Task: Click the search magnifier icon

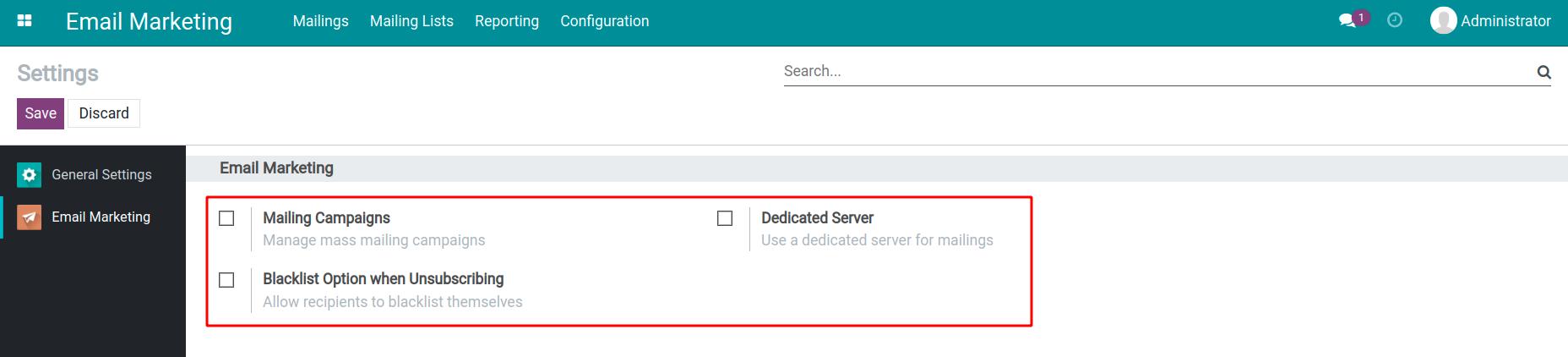Action: (x=1543, y=72)
